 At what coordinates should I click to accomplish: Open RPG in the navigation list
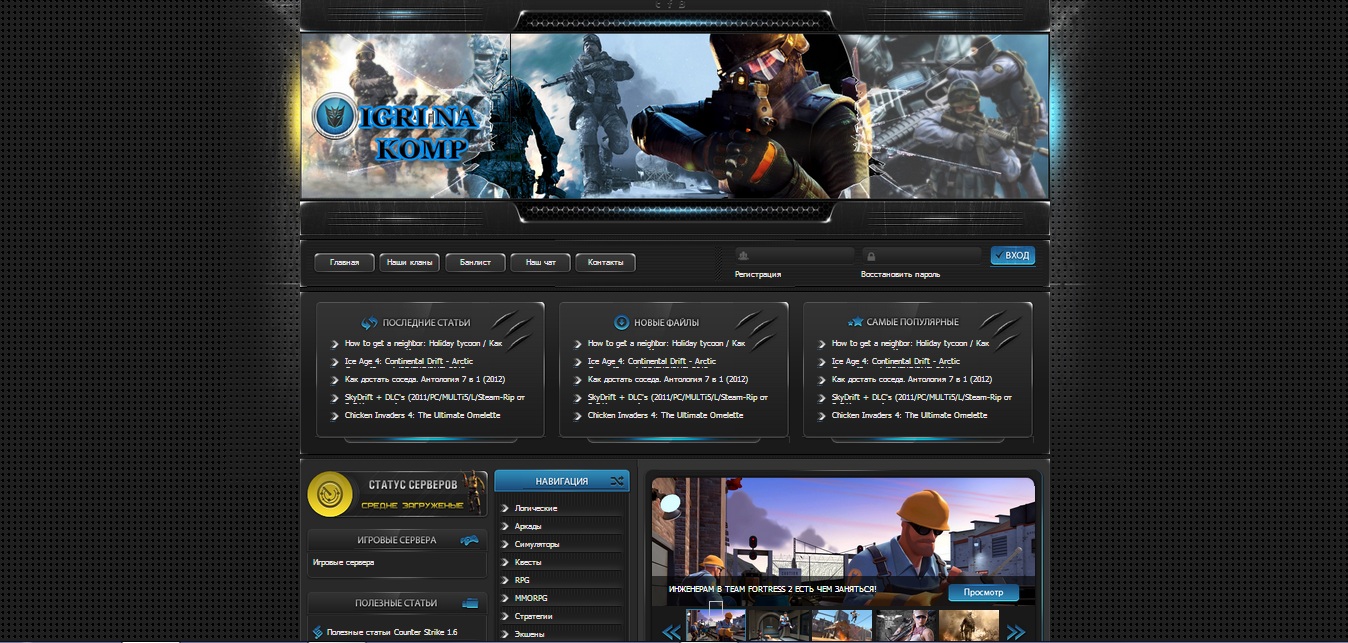(522, 580)
